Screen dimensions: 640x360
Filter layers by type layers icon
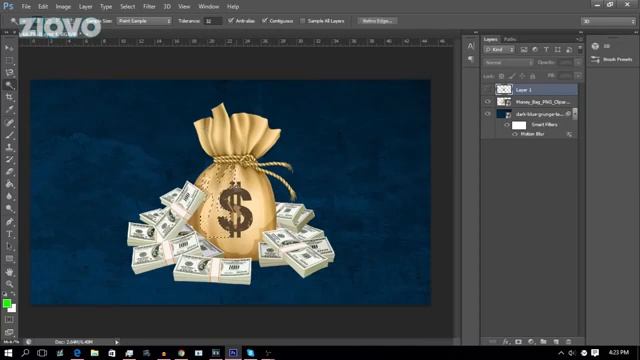[546, 50]
